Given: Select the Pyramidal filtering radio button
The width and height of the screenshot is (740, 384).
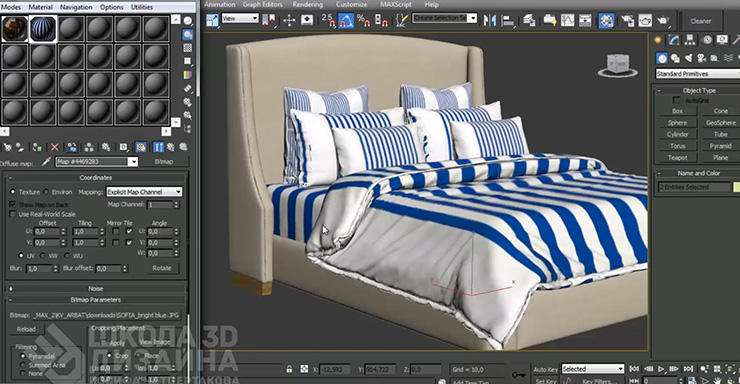Looking at the screenshot, I should pos(23,356).
